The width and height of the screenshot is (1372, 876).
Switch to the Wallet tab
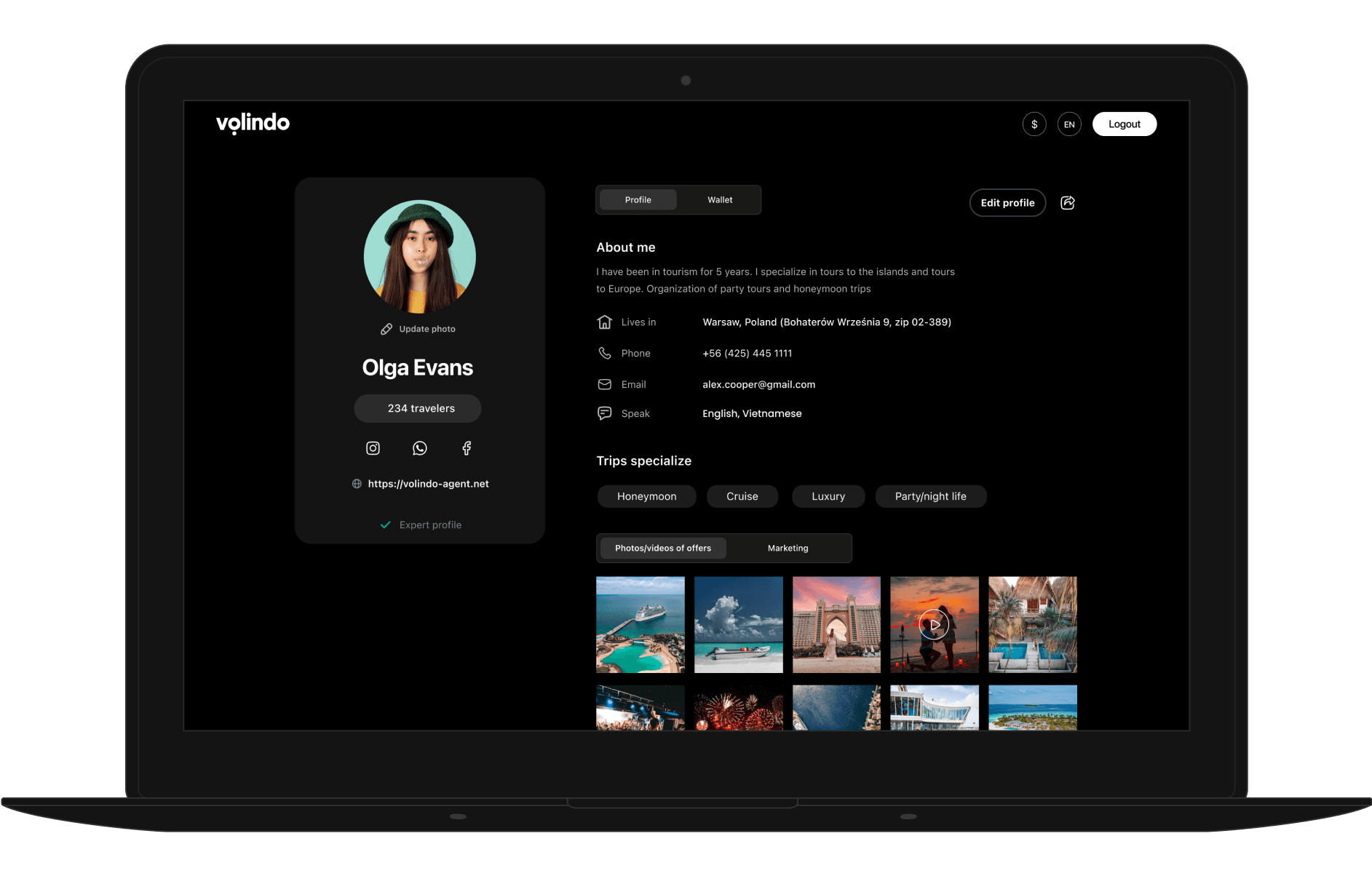(x=720, y=200)
